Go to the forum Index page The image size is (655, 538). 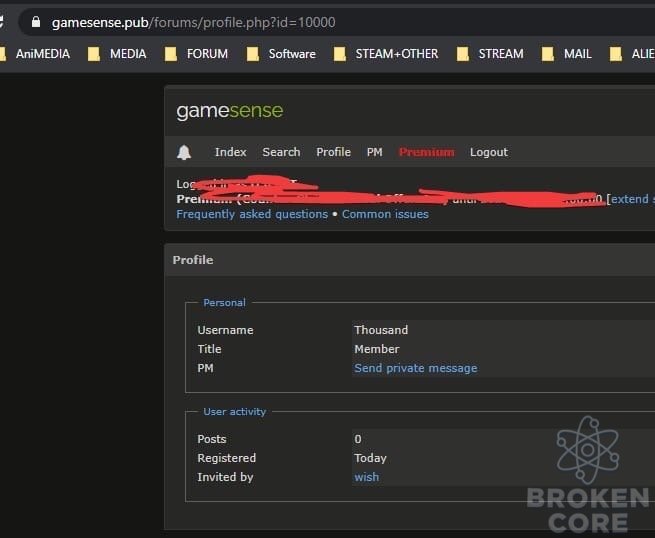click(231, 152)
